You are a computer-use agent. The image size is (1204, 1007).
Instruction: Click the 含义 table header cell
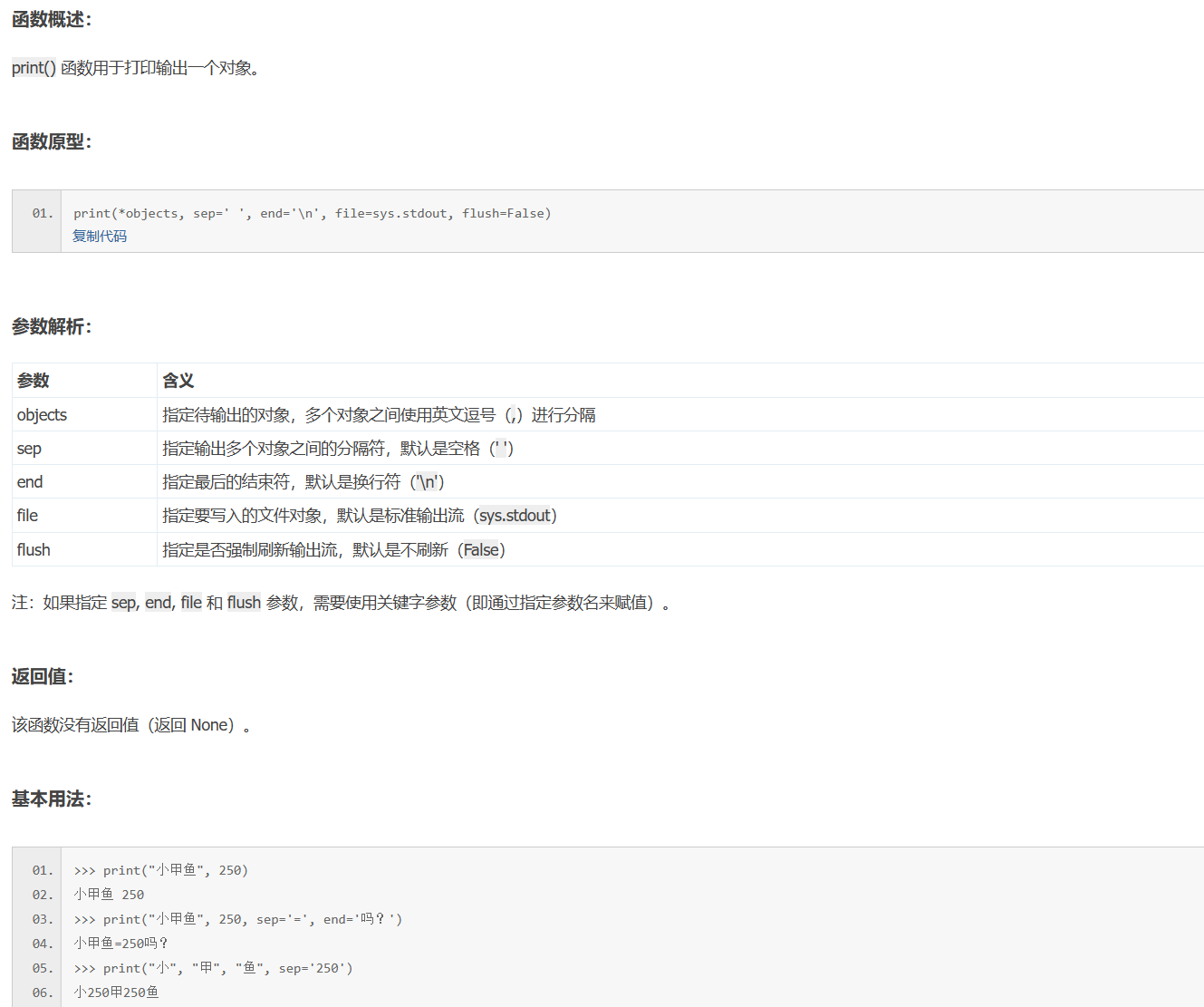(x=680, y=381)
